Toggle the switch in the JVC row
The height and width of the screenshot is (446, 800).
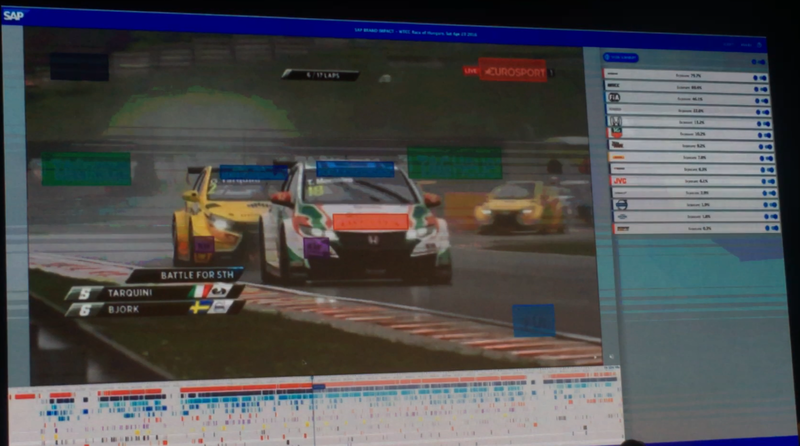(771, 181)
